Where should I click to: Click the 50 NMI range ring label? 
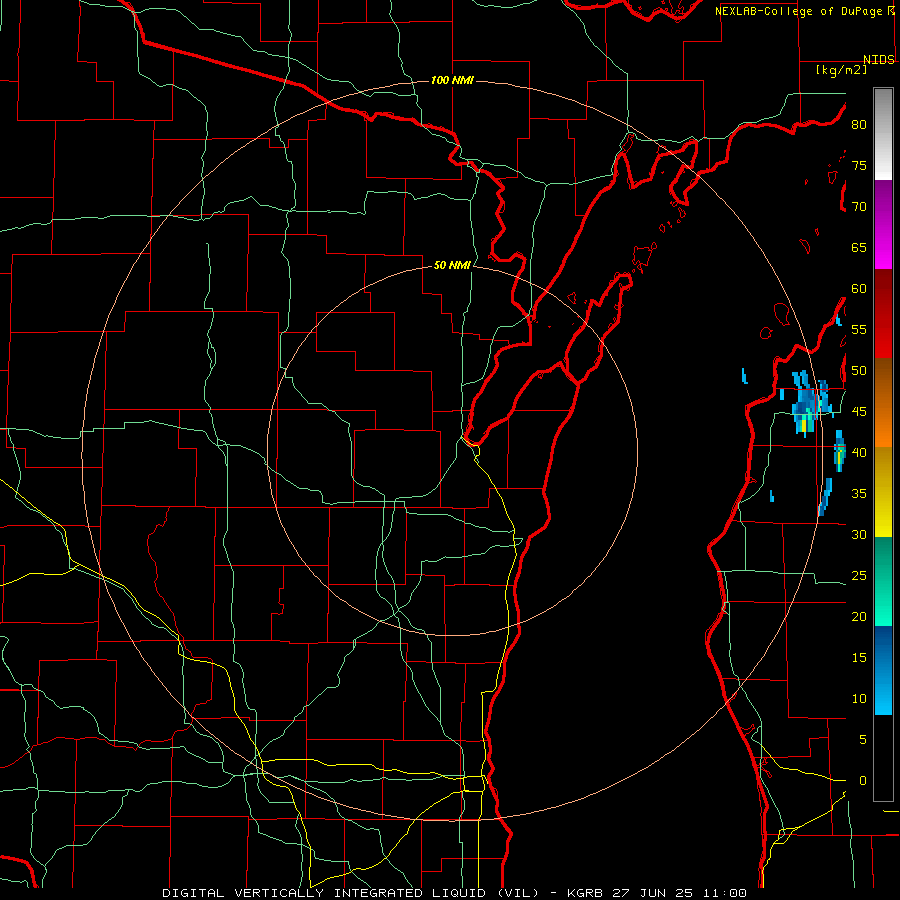[x=452, y=265]
